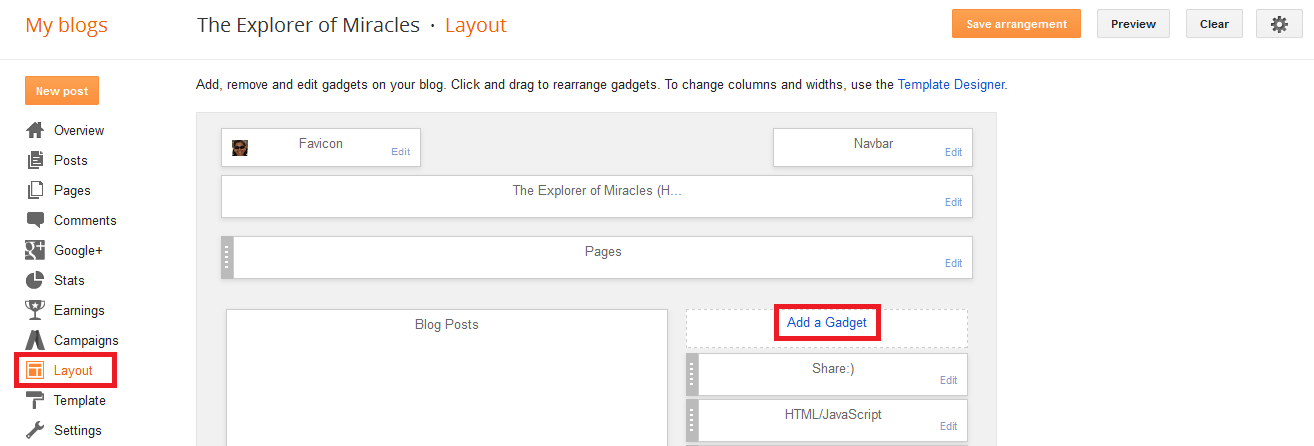Click Edit on the Favicon gadget
Image resolution: width=1314 pixels, height=446 pixels.
pos(400,152)
